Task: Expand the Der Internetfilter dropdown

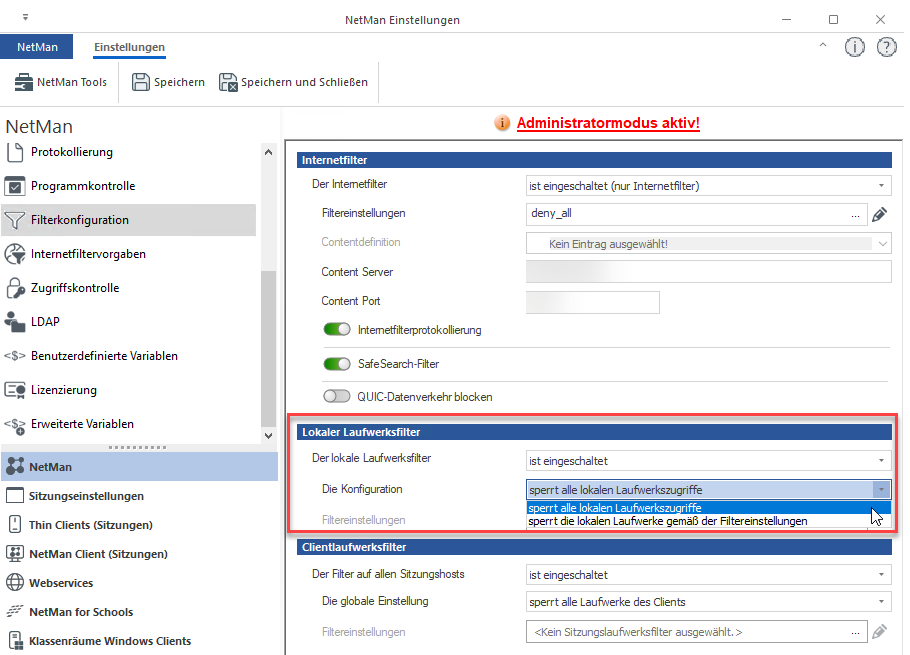Action: [708, 185]
